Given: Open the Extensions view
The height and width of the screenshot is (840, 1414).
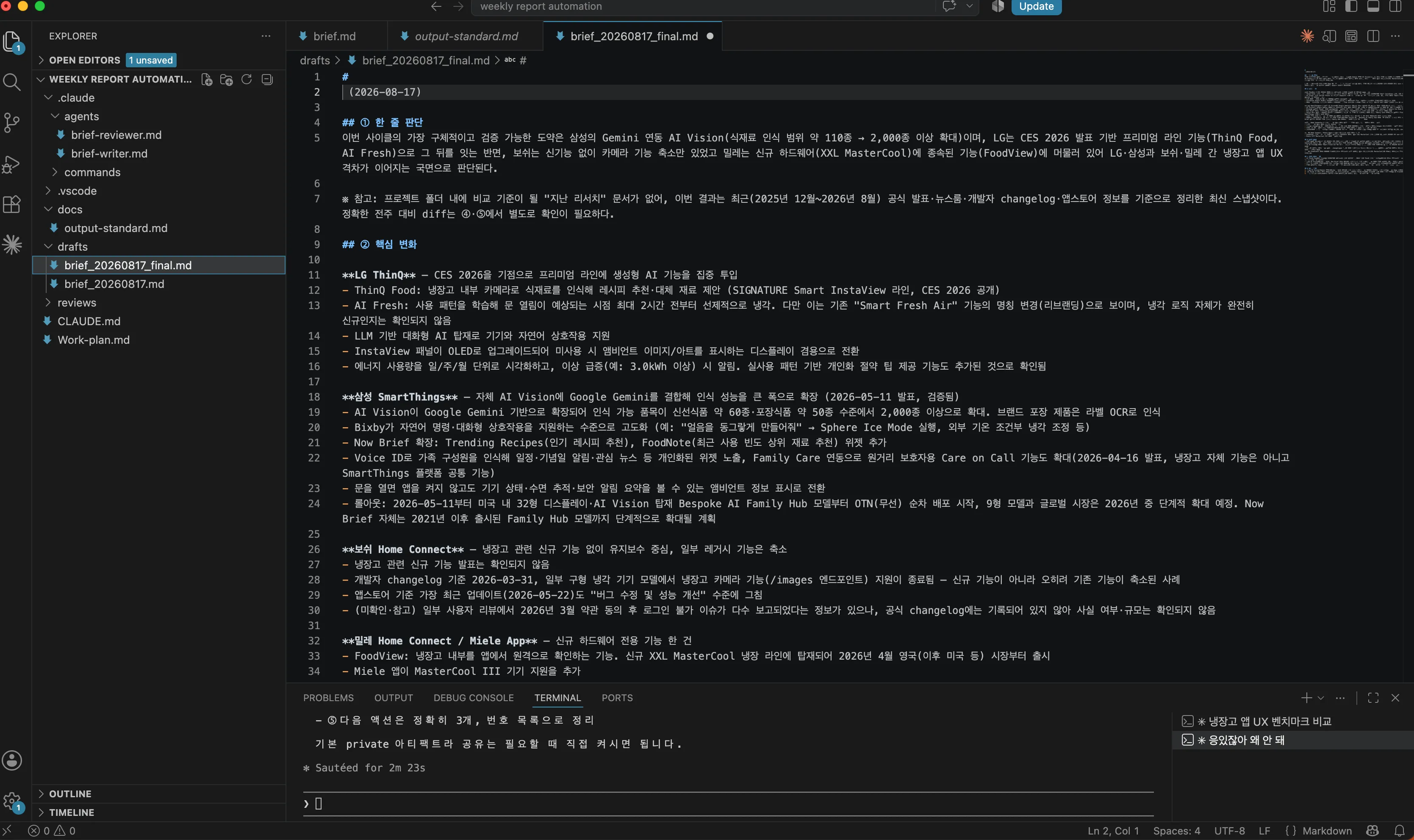Looking at the screenshot, I should tap(12, 204).
